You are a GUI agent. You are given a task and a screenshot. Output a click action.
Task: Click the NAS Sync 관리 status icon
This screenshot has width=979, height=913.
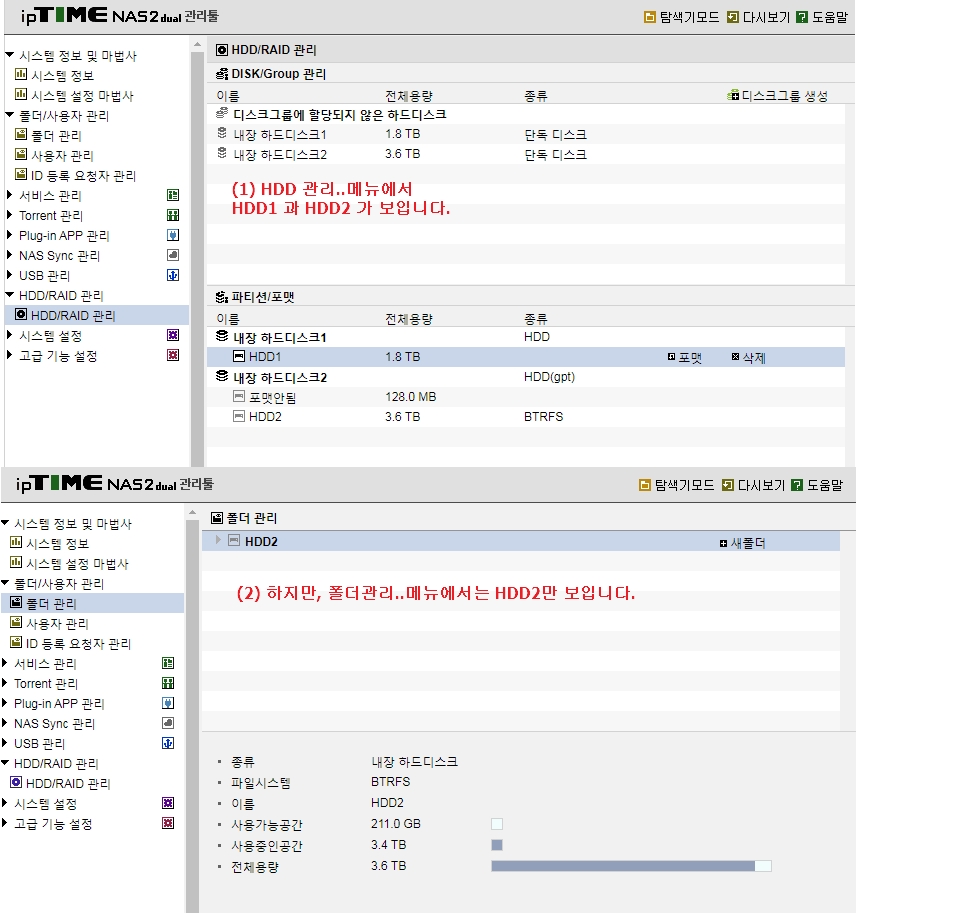pos(173,255)
